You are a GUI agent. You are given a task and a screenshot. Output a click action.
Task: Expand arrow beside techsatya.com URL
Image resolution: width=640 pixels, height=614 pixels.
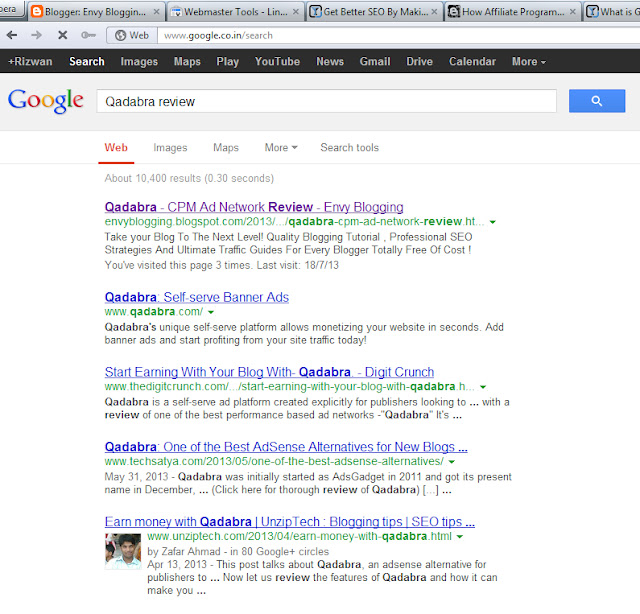(451, 462)
